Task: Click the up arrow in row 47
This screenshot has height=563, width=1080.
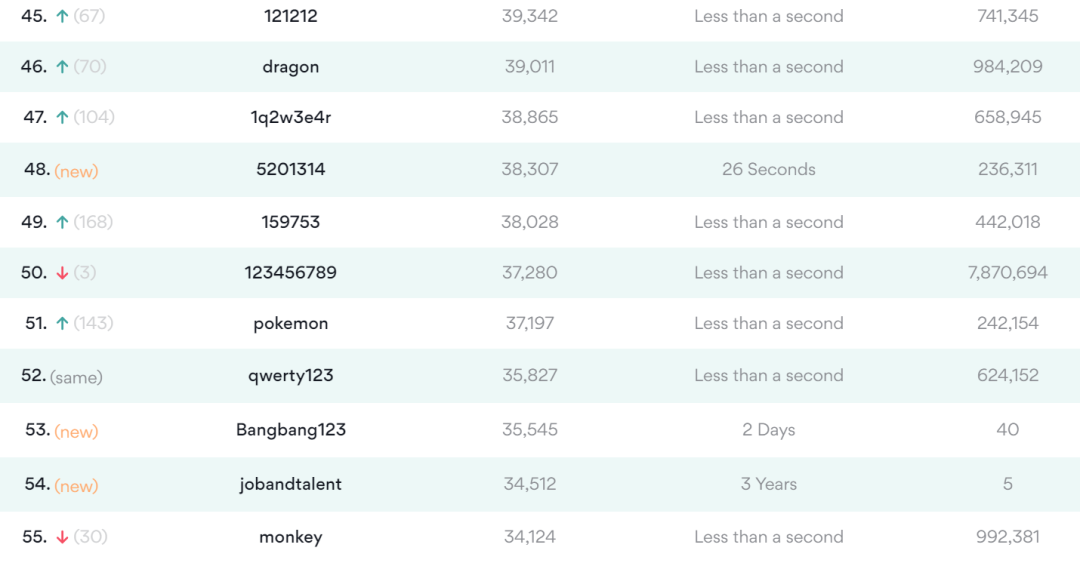Action: (x=62, y=117)
